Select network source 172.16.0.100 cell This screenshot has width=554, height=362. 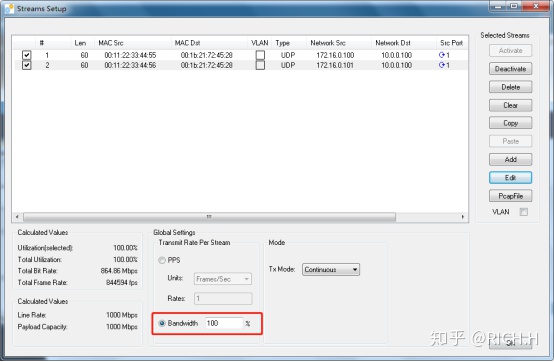335,55
